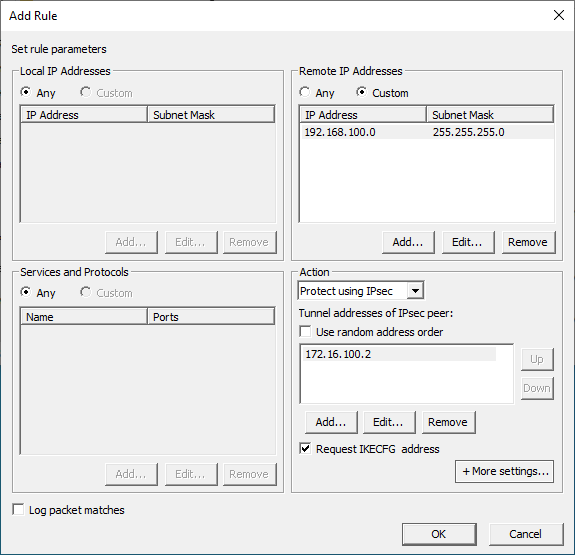Screen dimensions: 575x555
Task: Click Add under Remote IP Addresses
Action: (408, 242)
